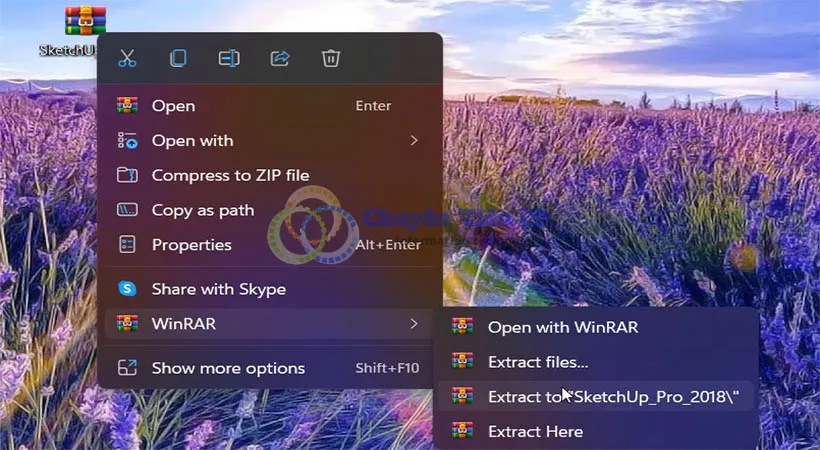Choose Copy as path
The height and width of the screenshot is (450, 820).
coord(202,210)
